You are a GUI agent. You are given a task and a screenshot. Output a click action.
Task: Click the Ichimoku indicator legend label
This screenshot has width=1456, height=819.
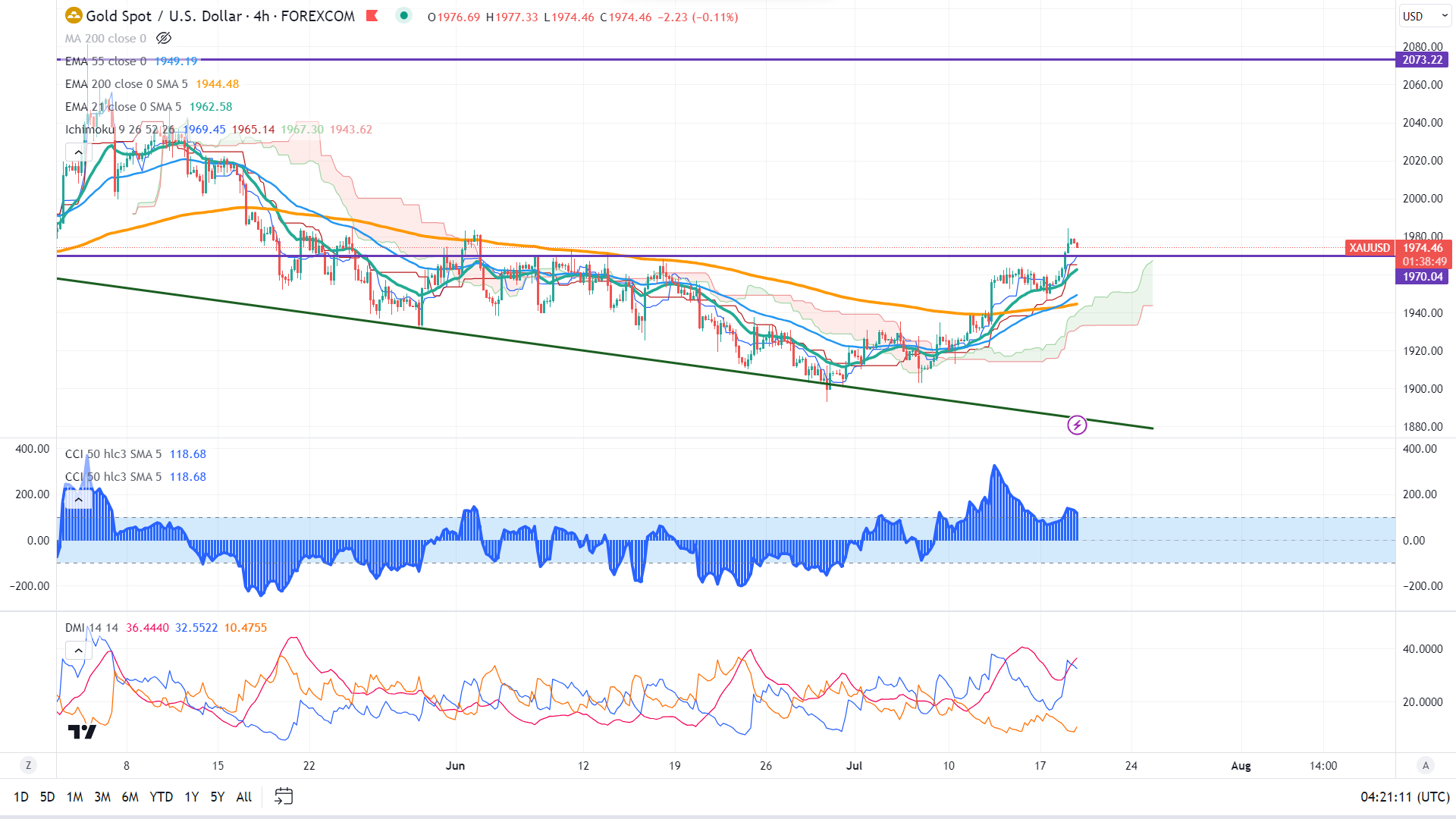(89, 130)
